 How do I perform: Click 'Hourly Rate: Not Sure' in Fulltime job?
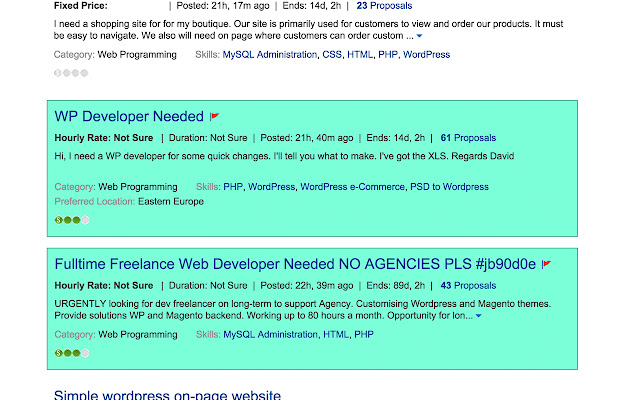pos(104,286)
